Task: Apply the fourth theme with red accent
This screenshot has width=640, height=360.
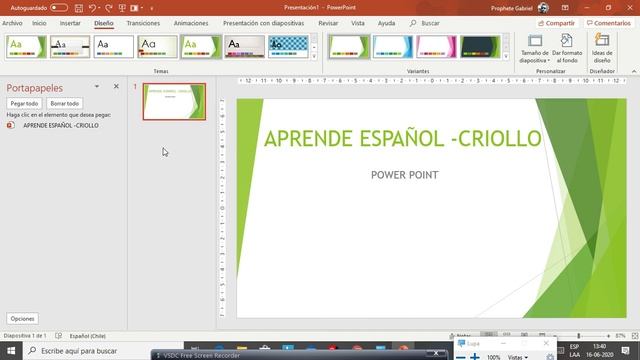Action: click(x=157, y=47)
